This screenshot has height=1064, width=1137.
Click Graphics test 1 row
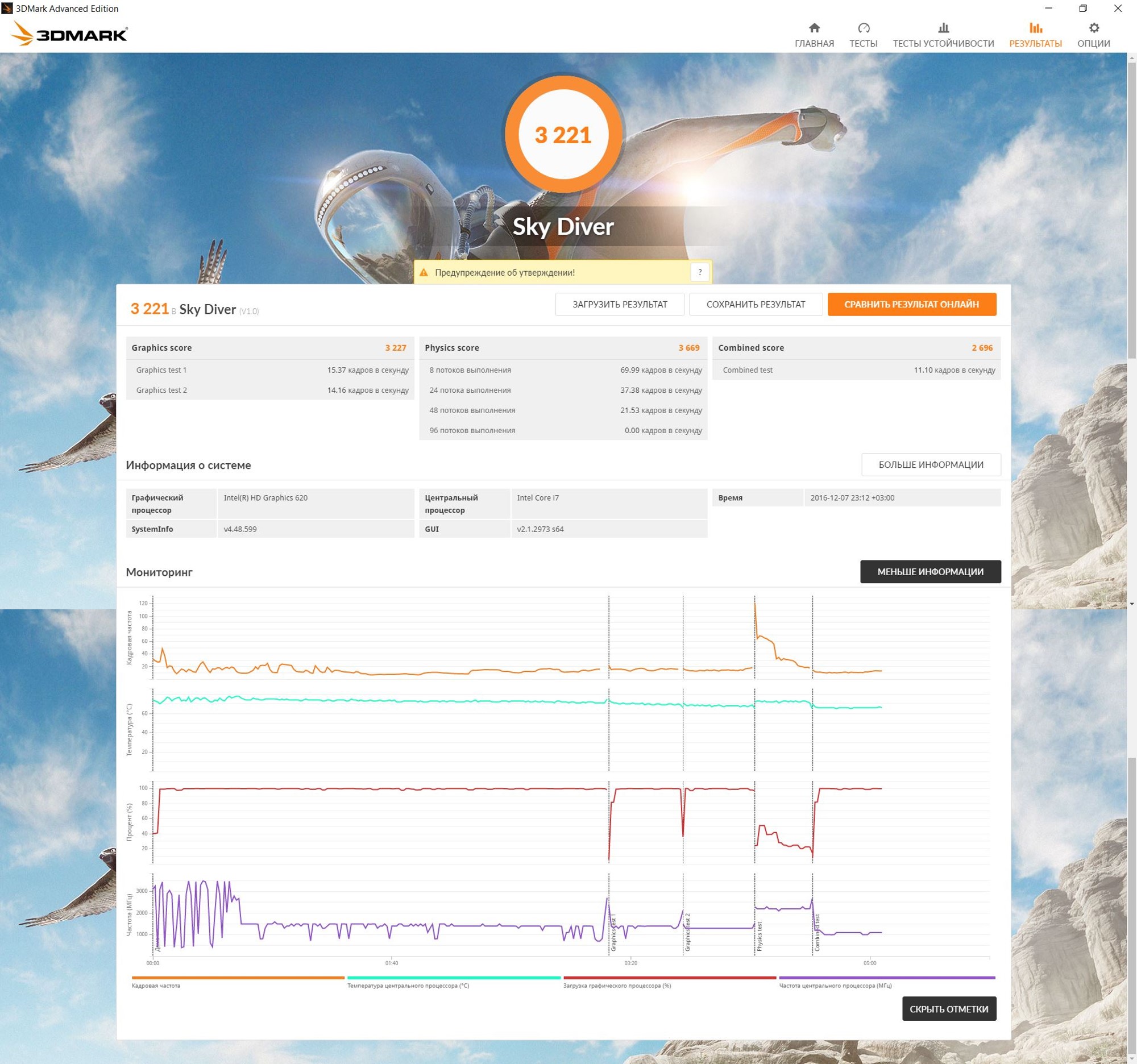(x=270, y=370)
